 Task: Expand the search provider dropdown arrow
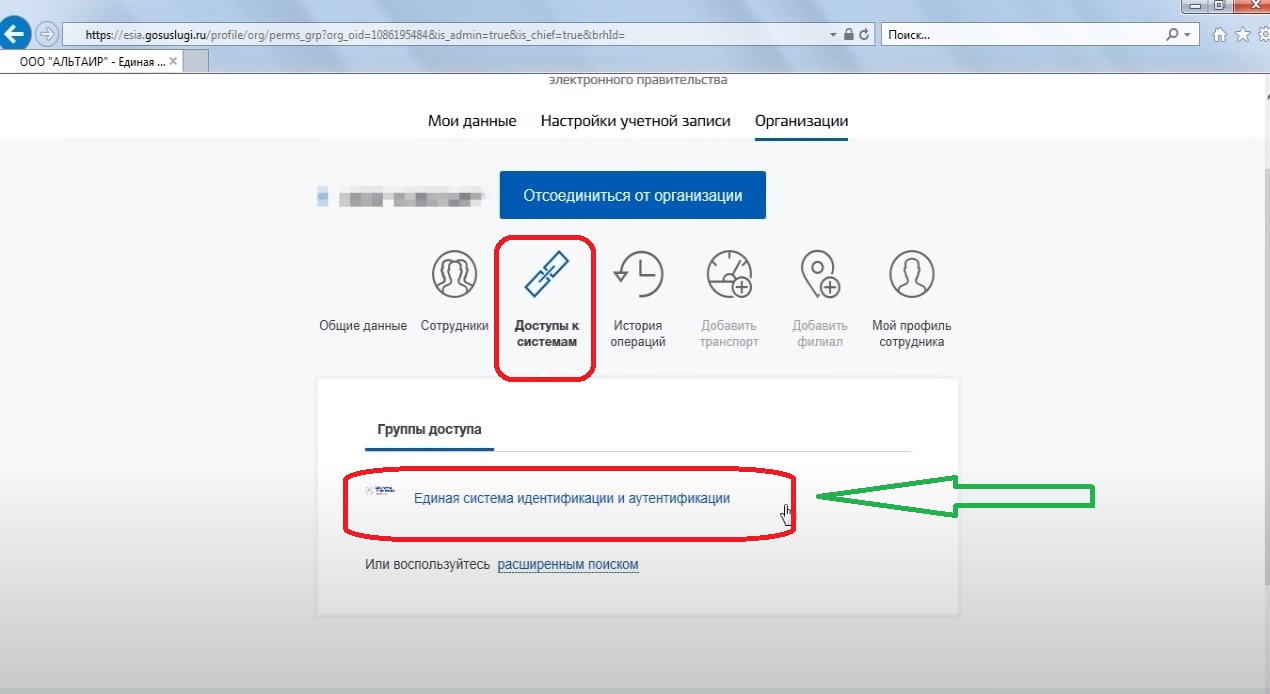point(1187,34)
